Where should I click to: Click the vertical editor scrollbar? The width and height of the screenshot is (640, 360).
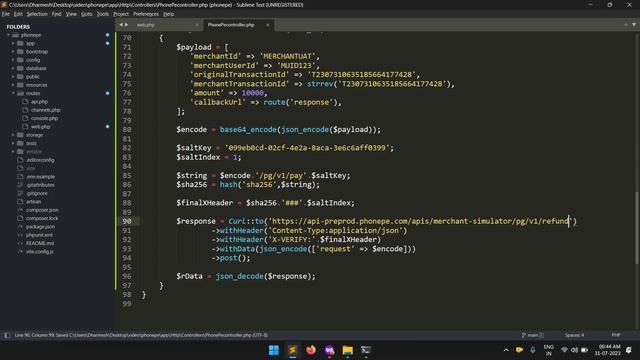pyautogui.click(x=637, y=228)
